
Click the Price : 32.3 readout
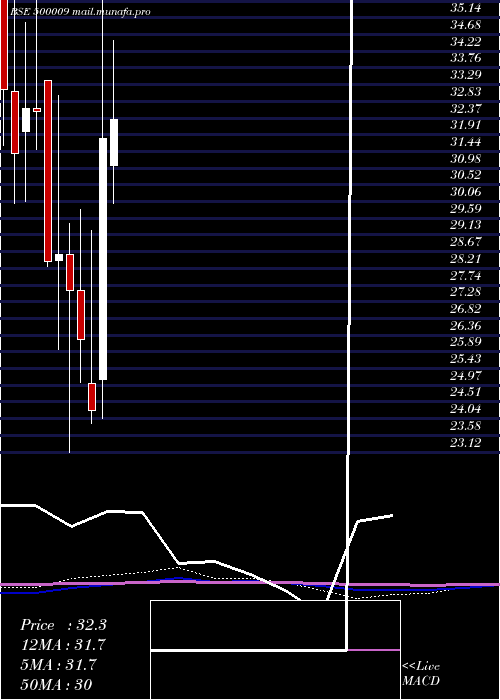point(63,625)
